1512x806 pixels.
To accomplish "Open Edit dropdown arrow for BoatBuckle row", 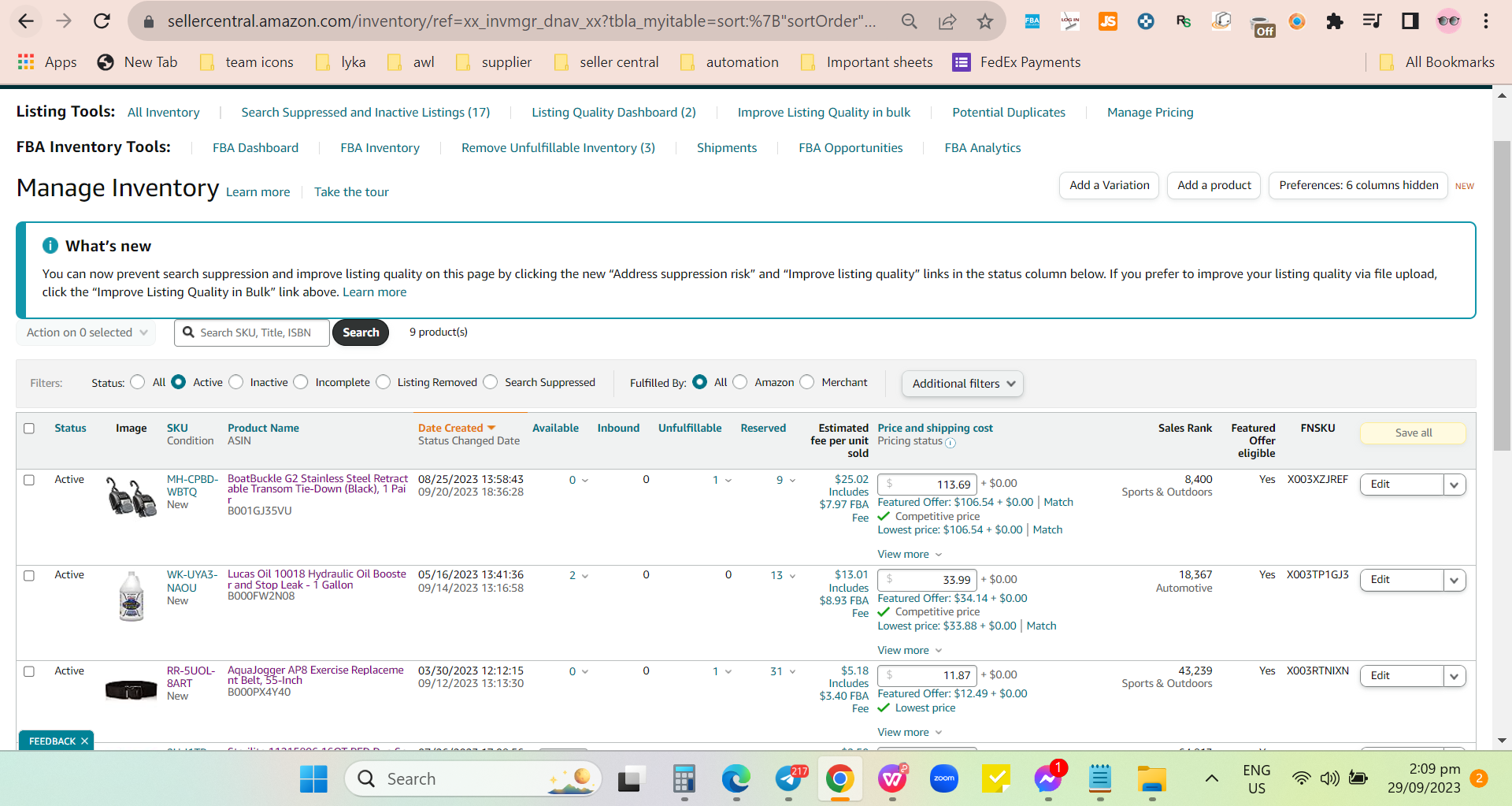I will pos(1454,485).
